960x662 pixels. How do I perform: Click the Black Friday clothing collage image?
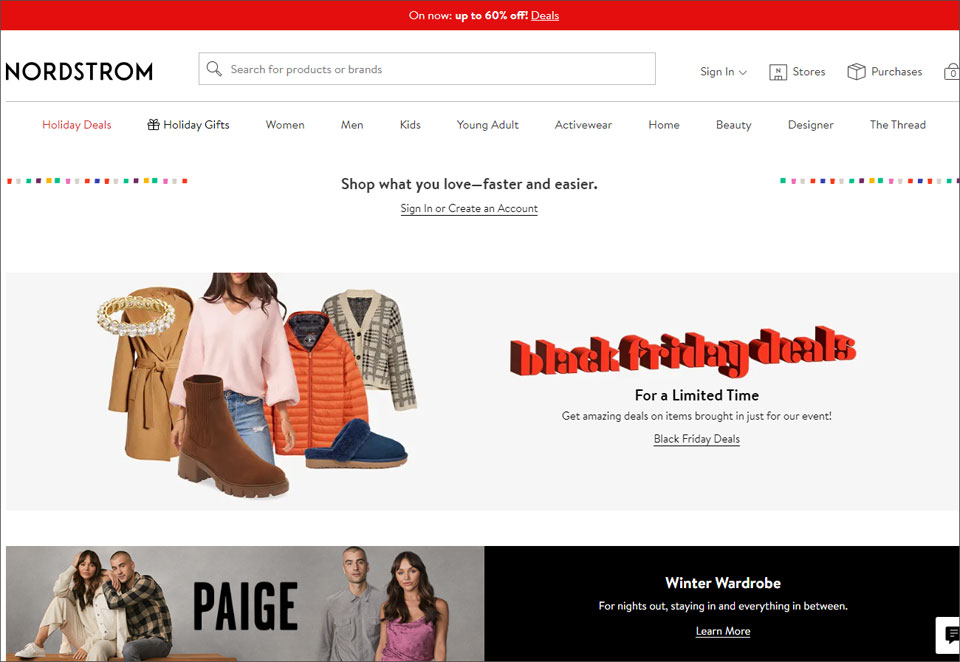pyautogui.click(x=257, y=386)
